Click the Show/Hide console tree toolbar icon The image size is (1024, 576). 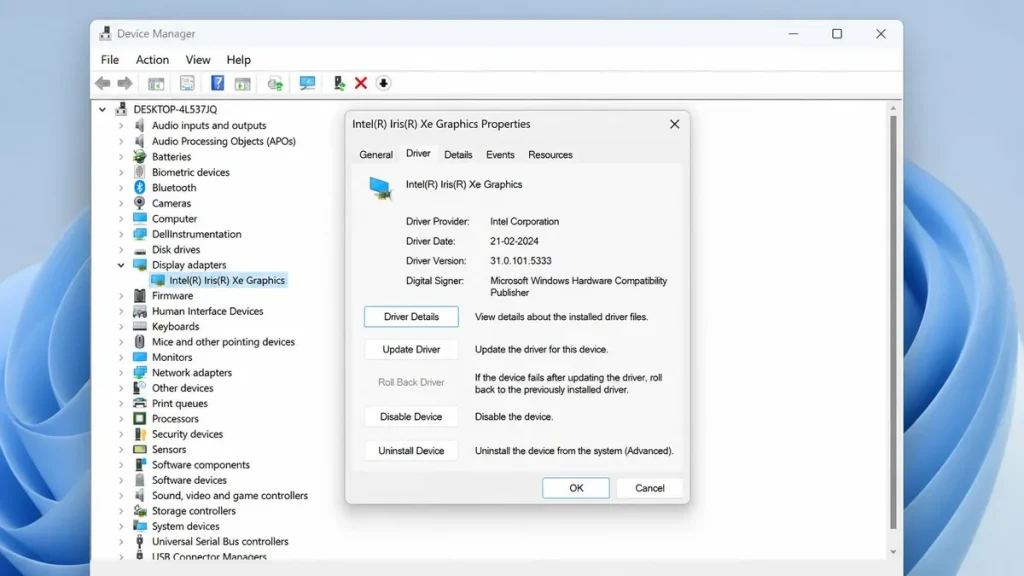[155, 84]
